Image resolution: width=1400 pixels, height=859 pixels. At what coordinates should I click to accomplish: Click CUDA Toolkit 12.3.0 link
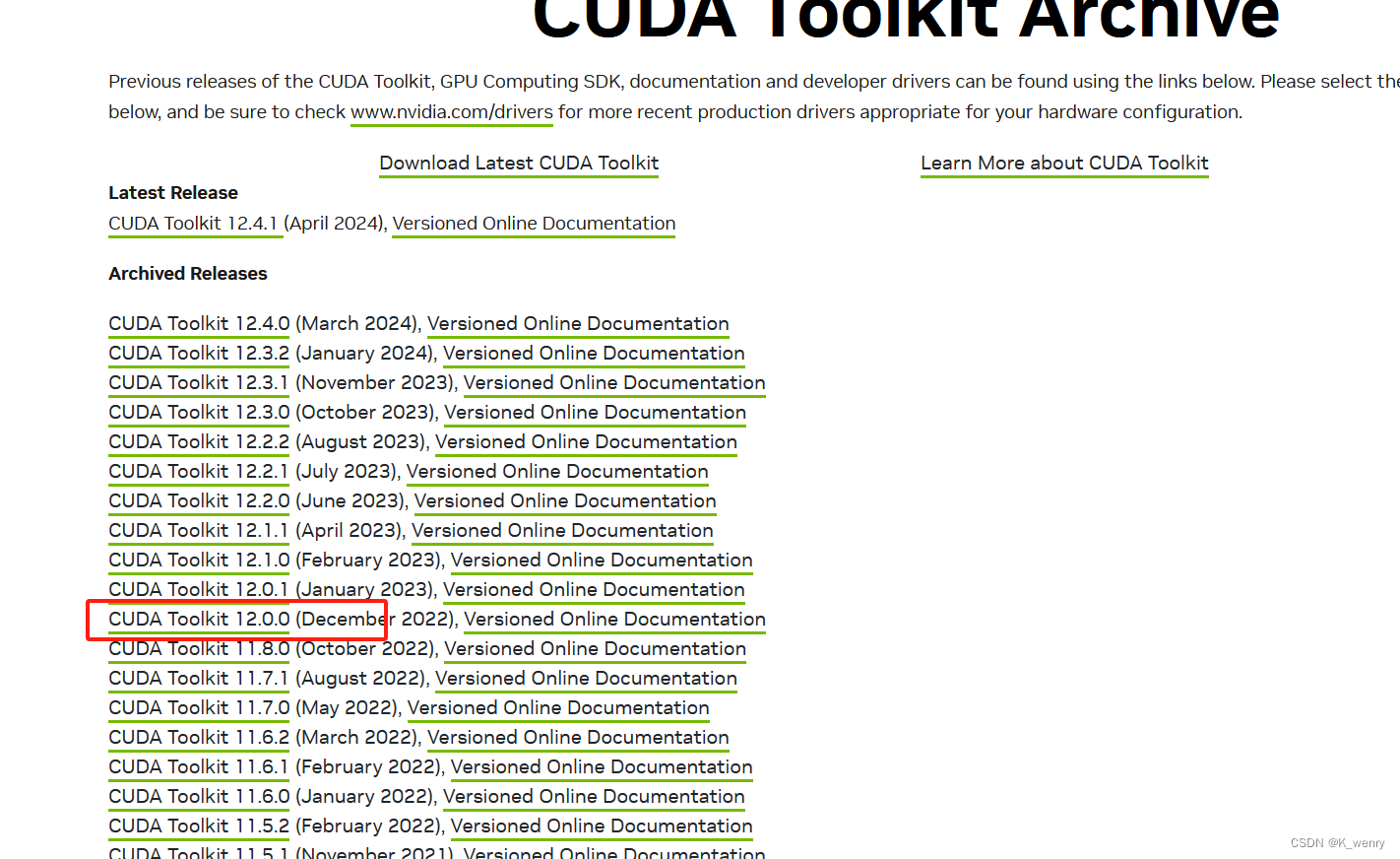(199, 413)
